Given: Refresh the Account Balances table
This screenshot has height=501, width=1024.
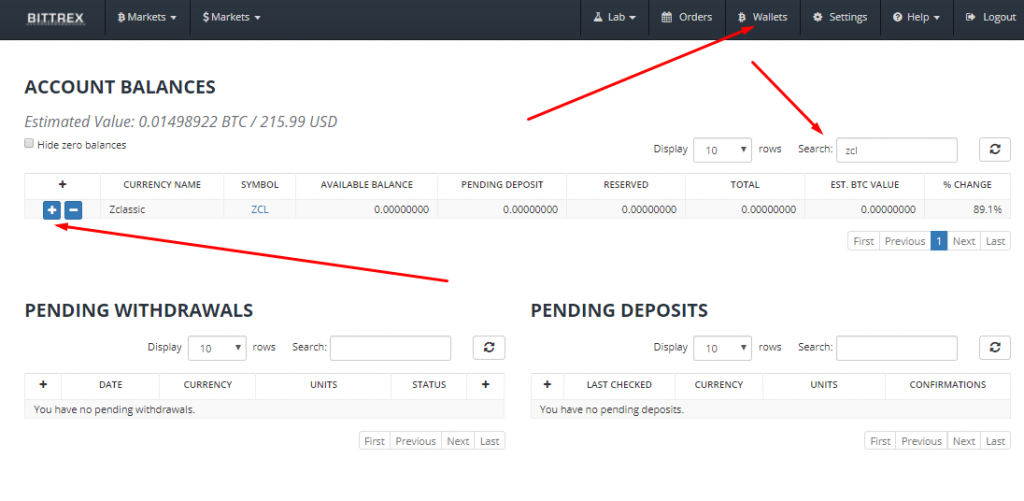Looking at the screenshot, I should [x=994, y=149].
